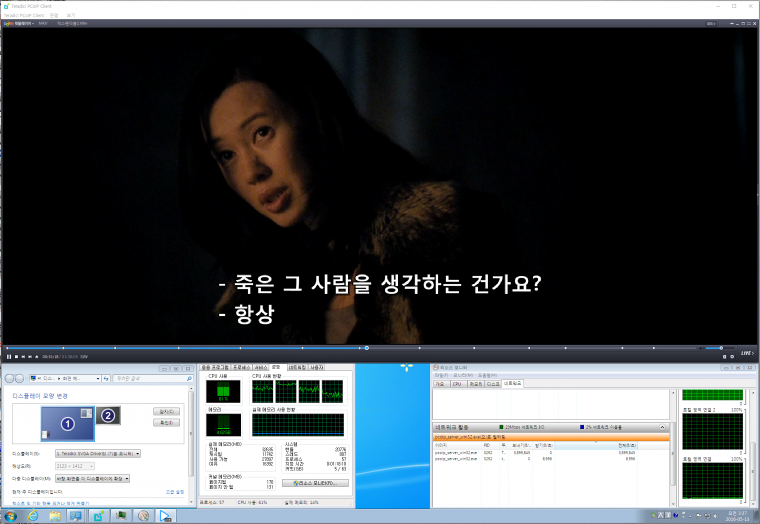Image resolution: width=760 pixels, height=524 pixels.
Task: Switch to 메모리 tab in Resource Monitor
Action: click(475, 383)
